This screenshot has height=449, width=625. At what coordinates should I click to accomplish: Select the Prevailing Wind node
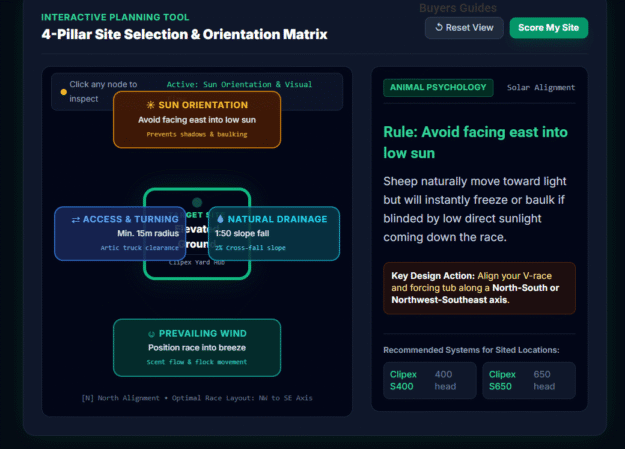click(197, 348)
